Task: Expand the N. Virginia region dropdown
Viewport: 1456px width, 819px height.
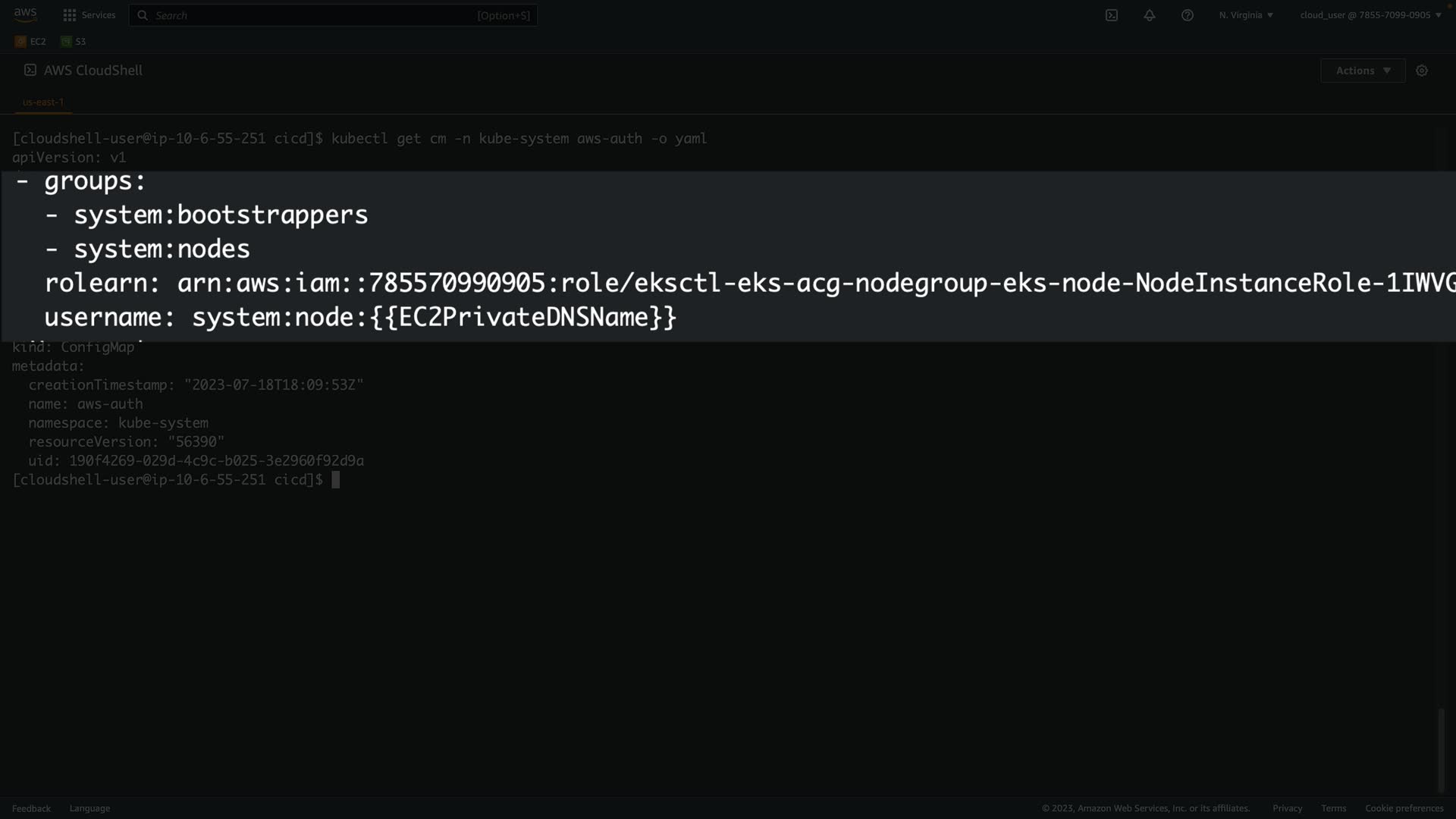Action: coord(1246,15)
